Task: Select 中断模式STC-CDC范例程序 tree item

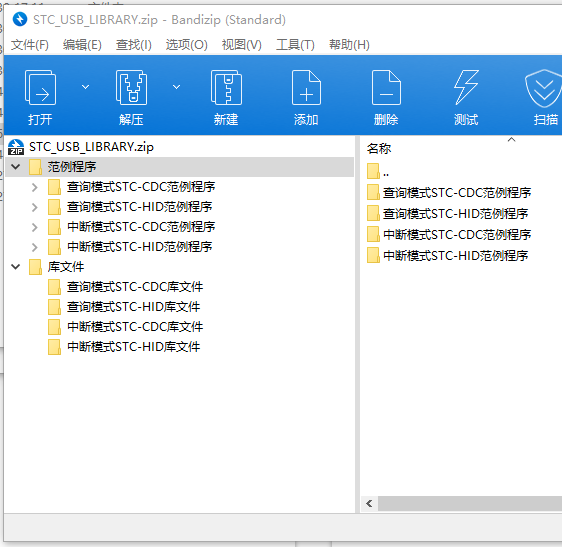Action: tap(141, 227)
